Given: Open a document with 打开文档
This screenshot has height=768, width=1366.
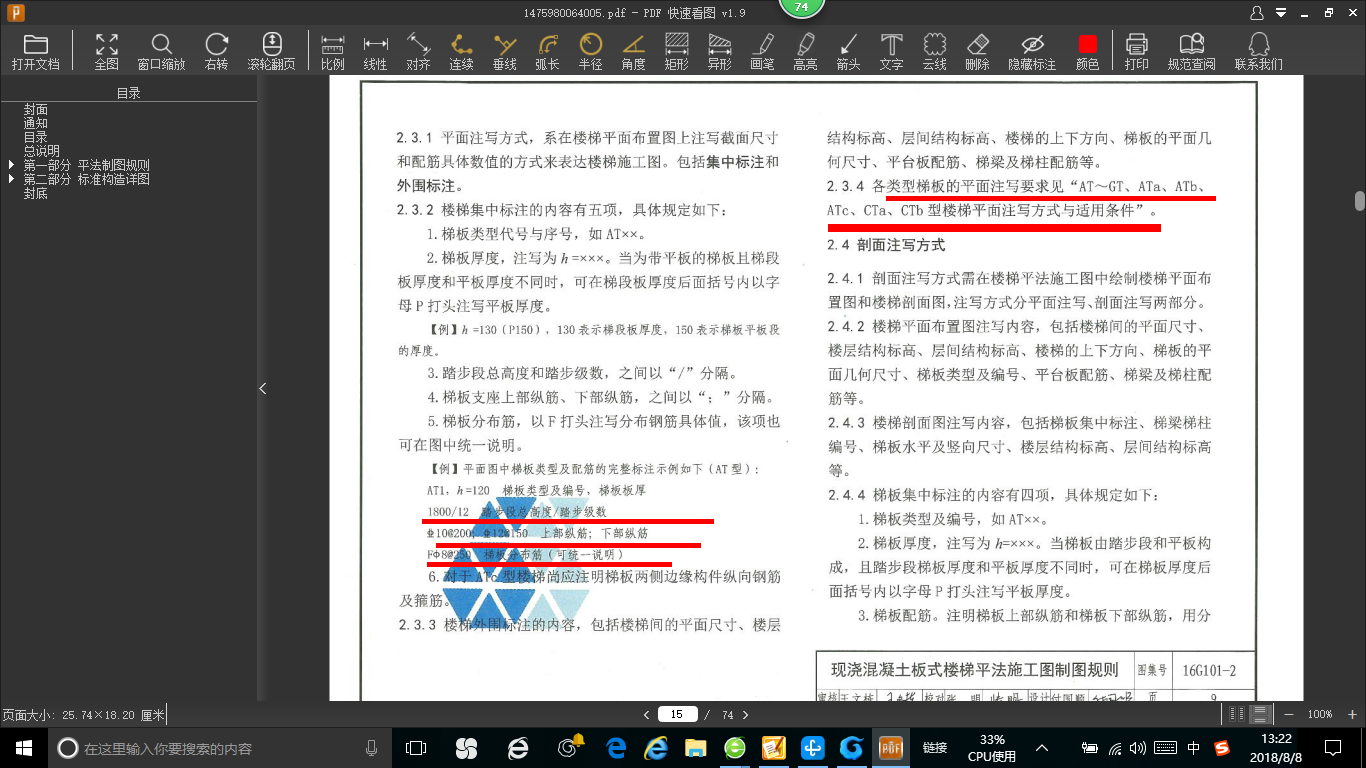Looking at the screenshot, I should (36, 51).
